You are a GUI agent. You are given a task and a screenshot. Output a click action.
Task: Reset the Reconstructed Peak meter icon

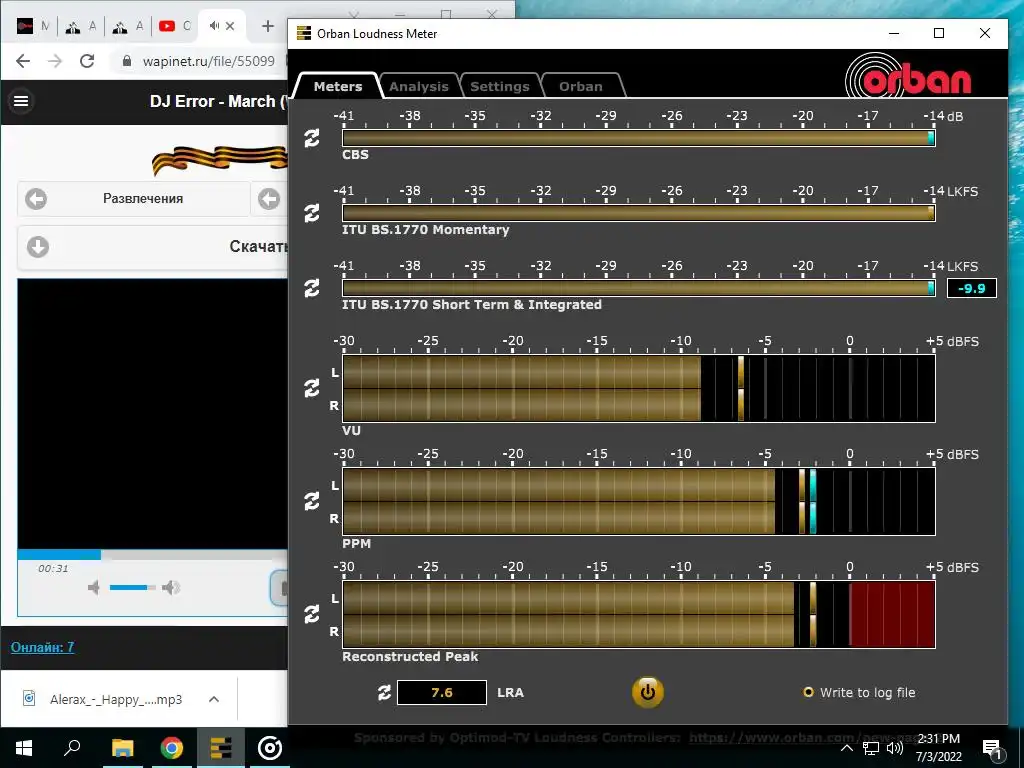pos(312,614)
